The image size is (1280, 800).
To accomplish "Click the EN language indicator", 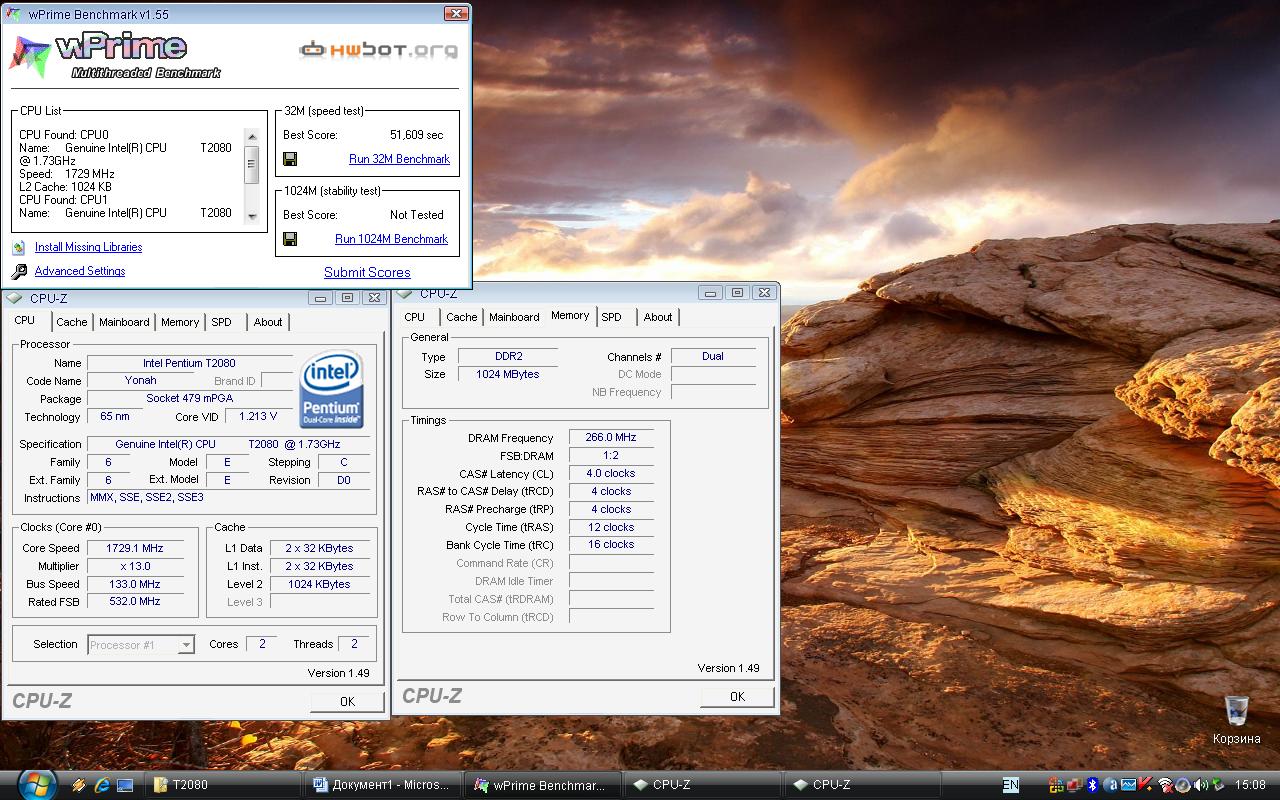I will pyautogui.click(x=1011, y=785).
